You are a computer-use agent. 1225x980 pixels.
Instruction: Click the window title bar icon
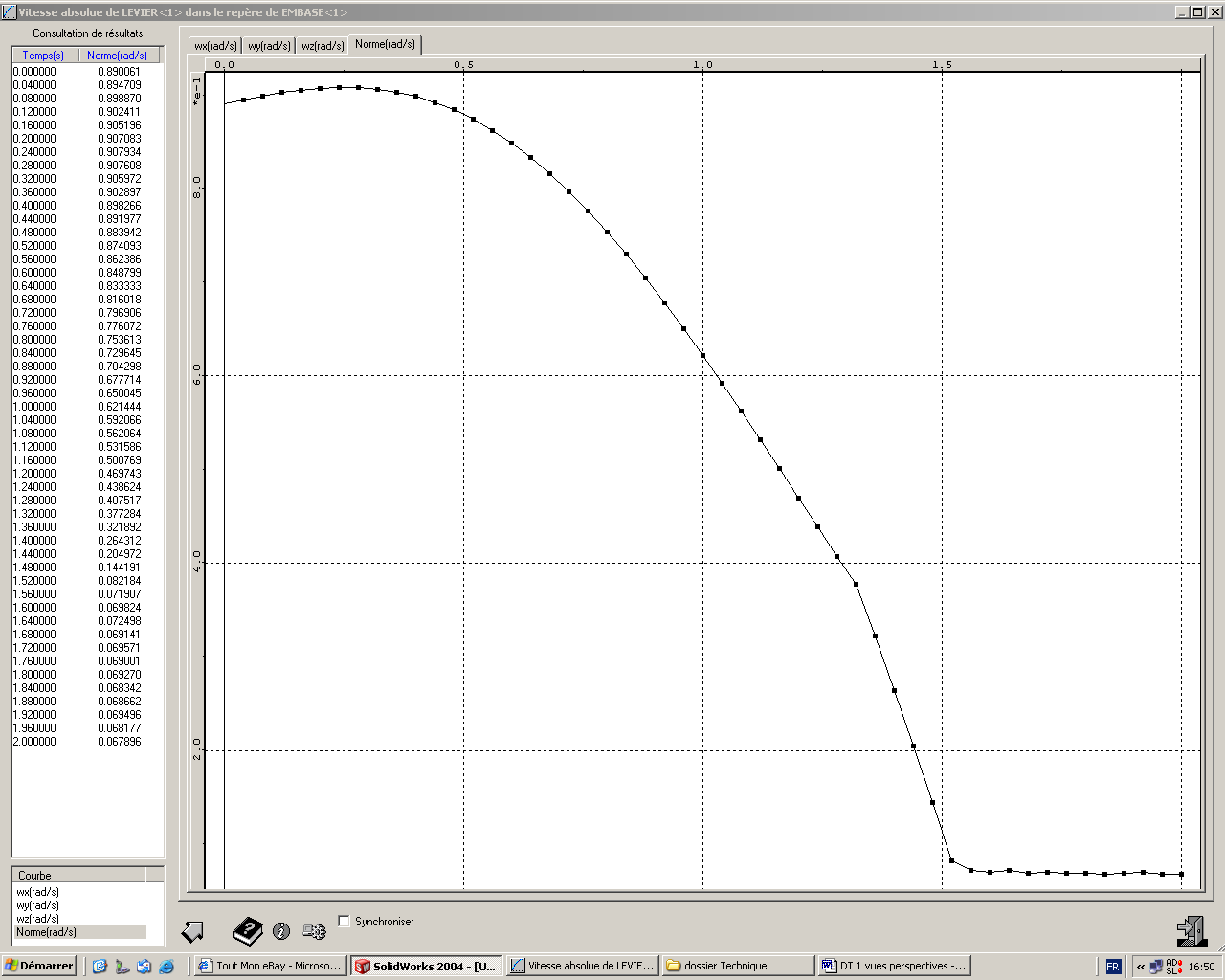9,12
